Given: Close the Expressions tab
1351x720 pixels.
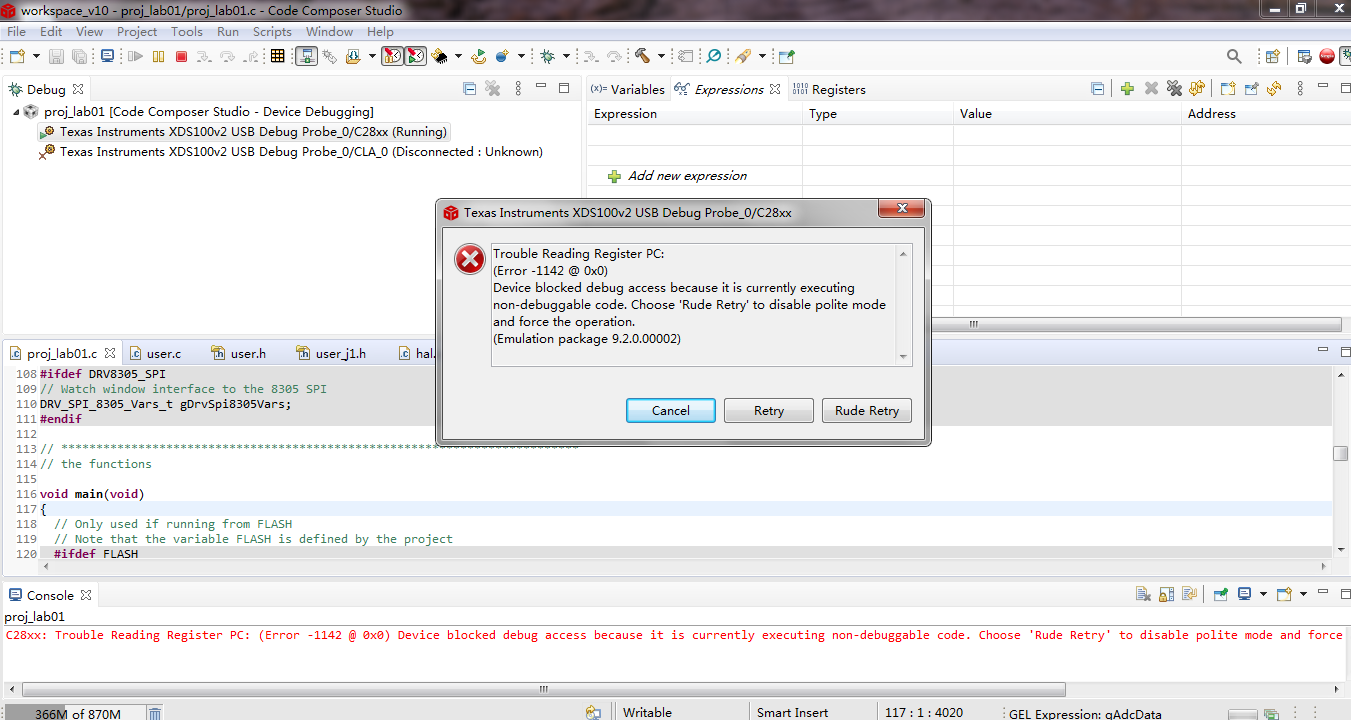Looking at the screenshot, I should pos(774,89).
